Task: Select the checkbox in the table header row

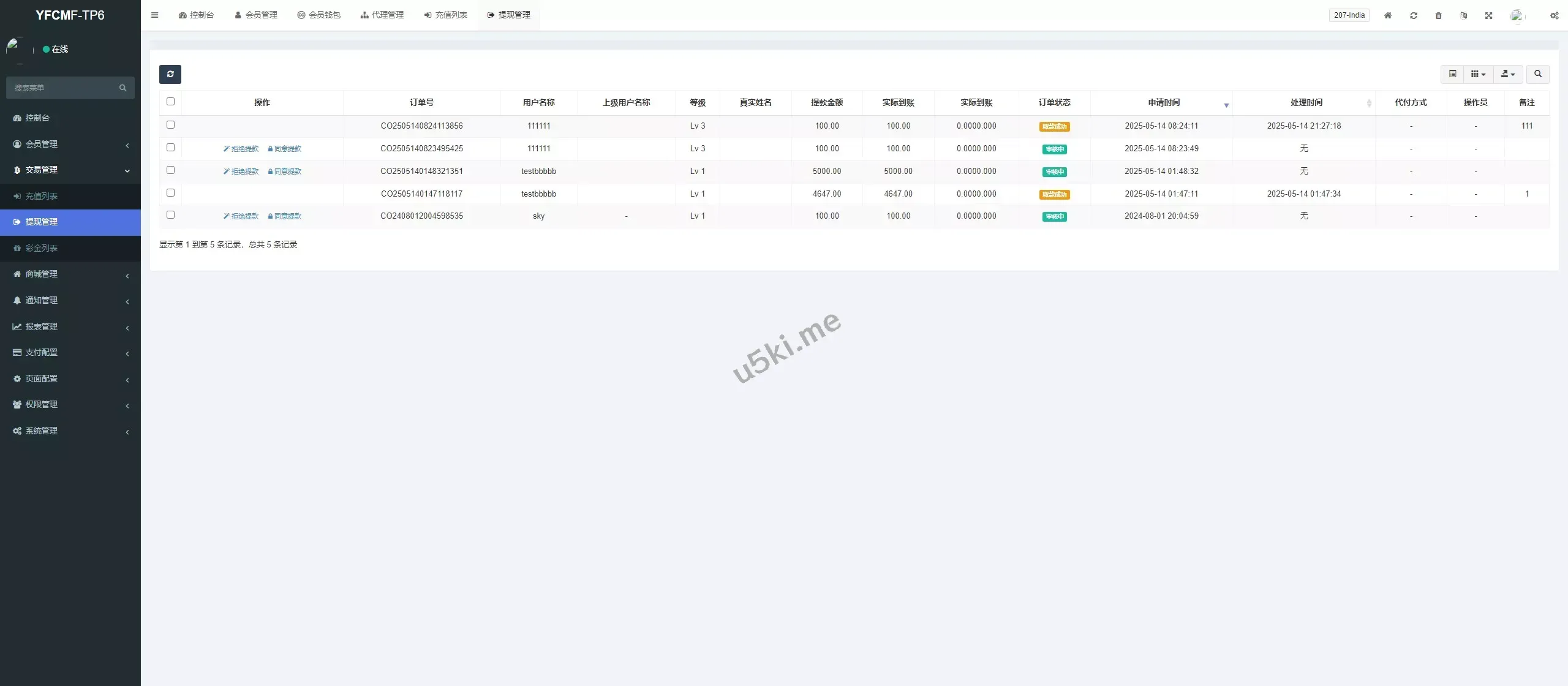Action: (x=171, y=101)
